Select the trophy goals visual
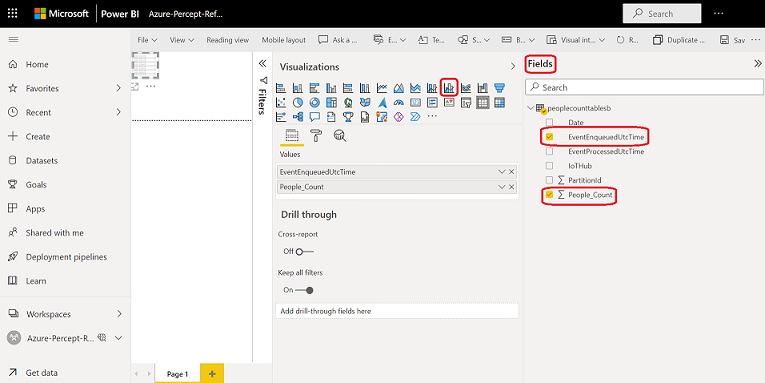 click(x=348, y=117)
